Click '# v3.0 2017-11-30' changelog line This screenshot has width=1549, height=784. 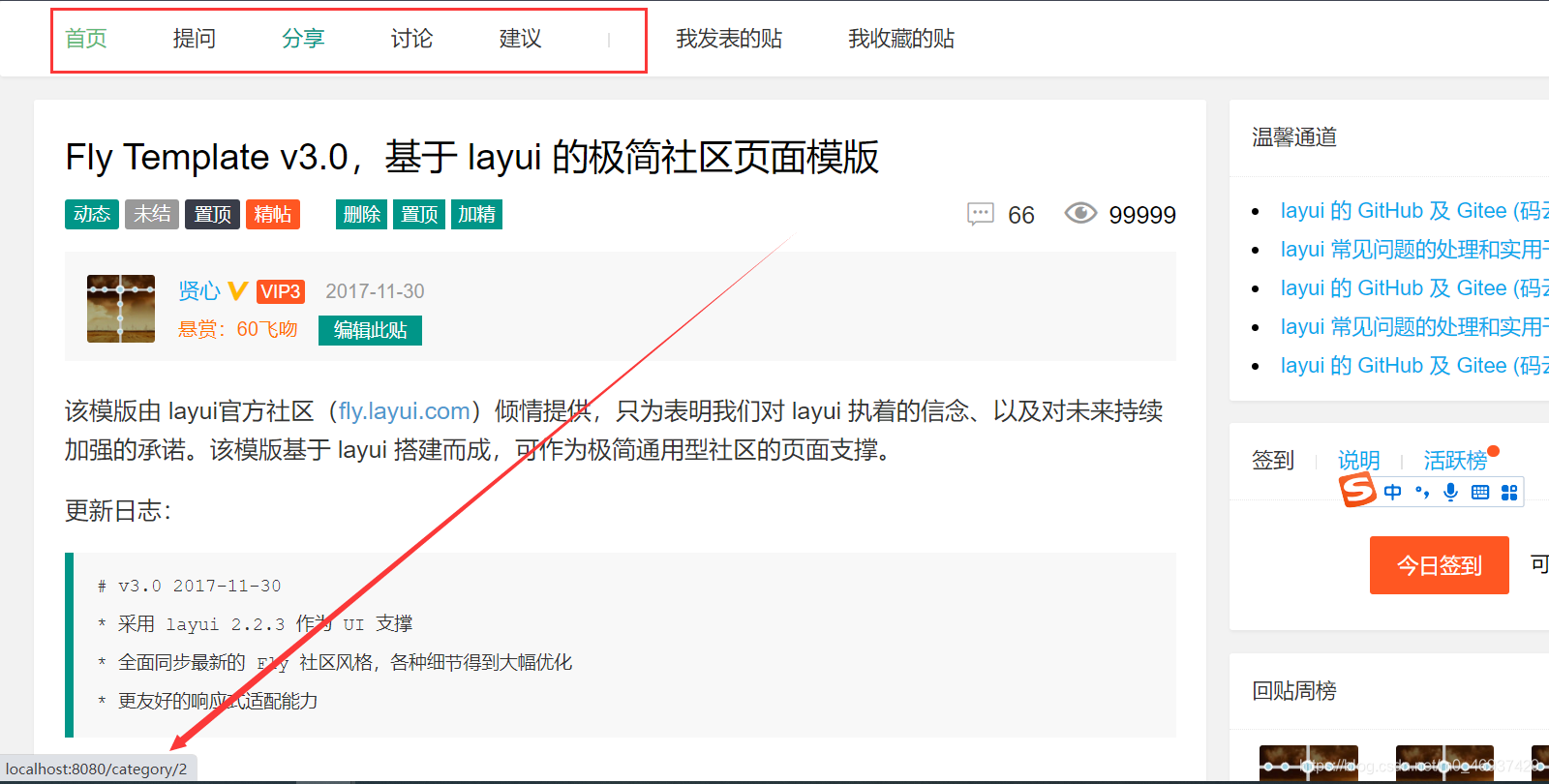point(190,586)
